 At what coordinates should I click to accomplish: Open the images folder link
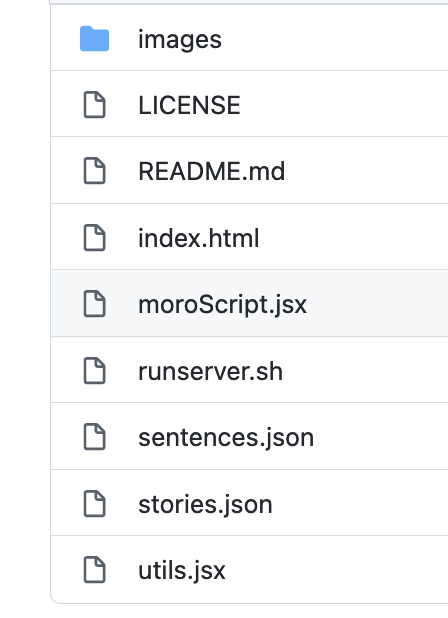pos(180,40)
